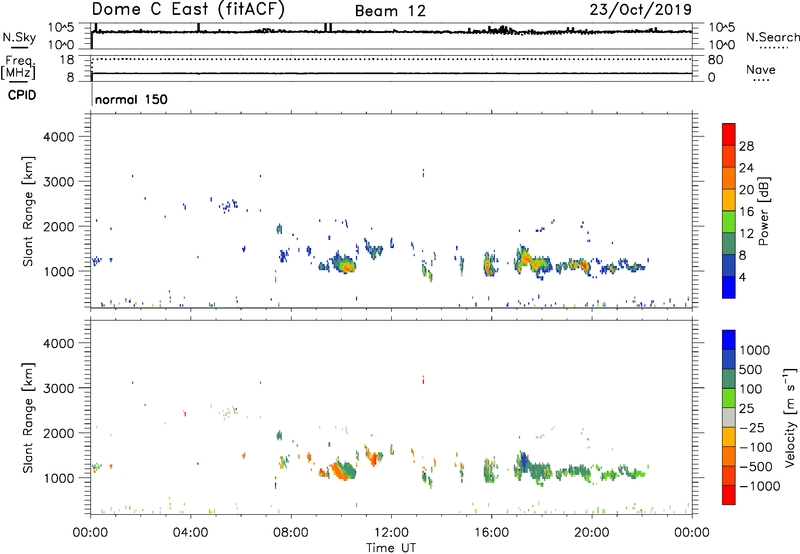Click the '4000' tick on the power panel
The height and width of the screenshot is (554, 800).
tap(58, 137)
